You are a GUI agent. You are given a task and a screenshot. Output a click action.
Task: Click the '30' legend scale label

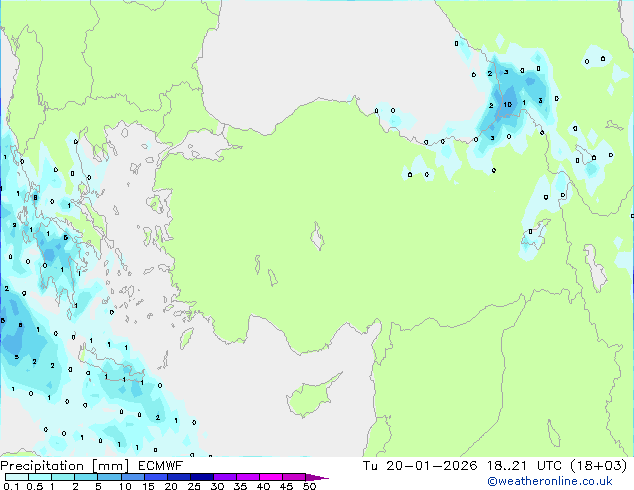click(x=217, y=486)
